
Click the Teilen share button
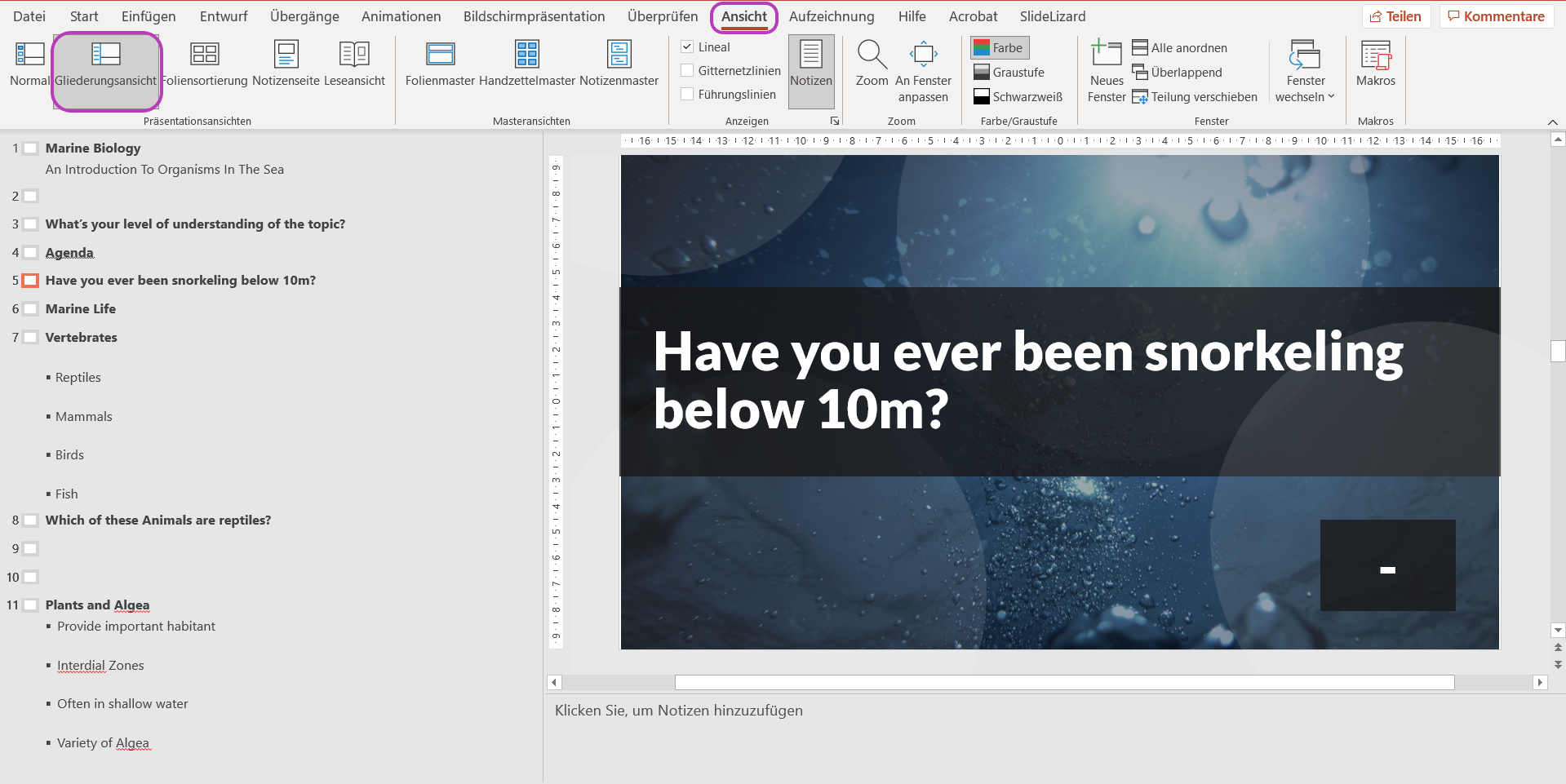(1396, 16)
